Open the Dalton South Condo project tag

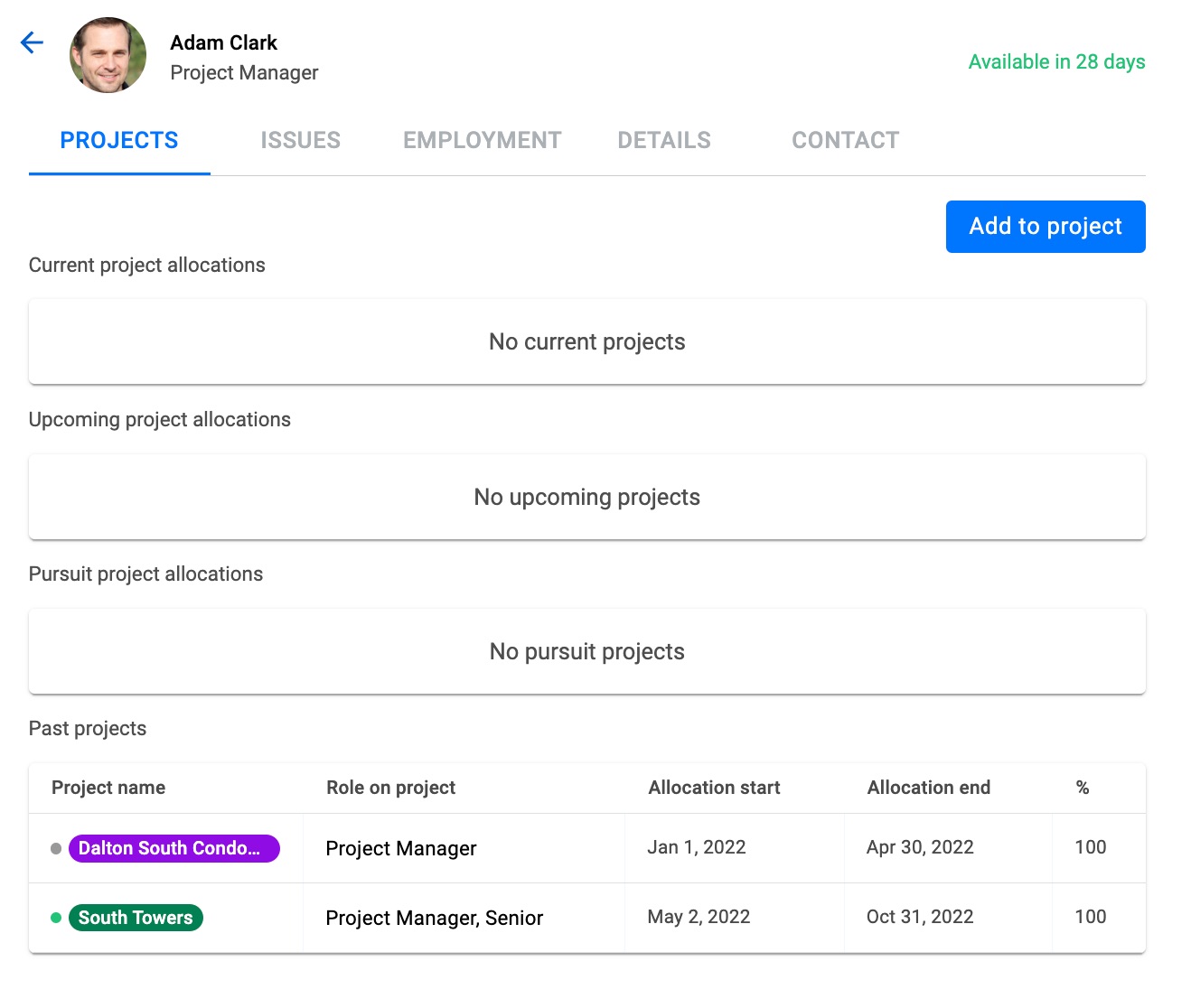(x=174, y=848)
